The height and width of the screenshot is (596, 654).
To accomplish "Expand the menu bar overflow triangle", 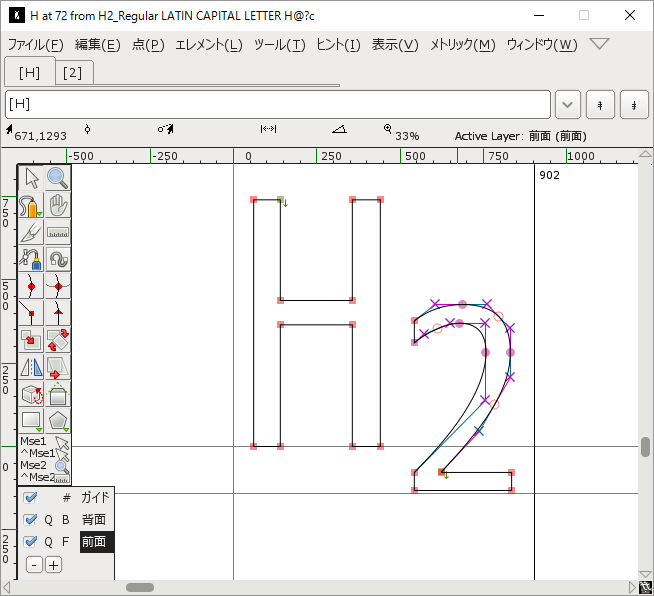I will click(599, 43).
